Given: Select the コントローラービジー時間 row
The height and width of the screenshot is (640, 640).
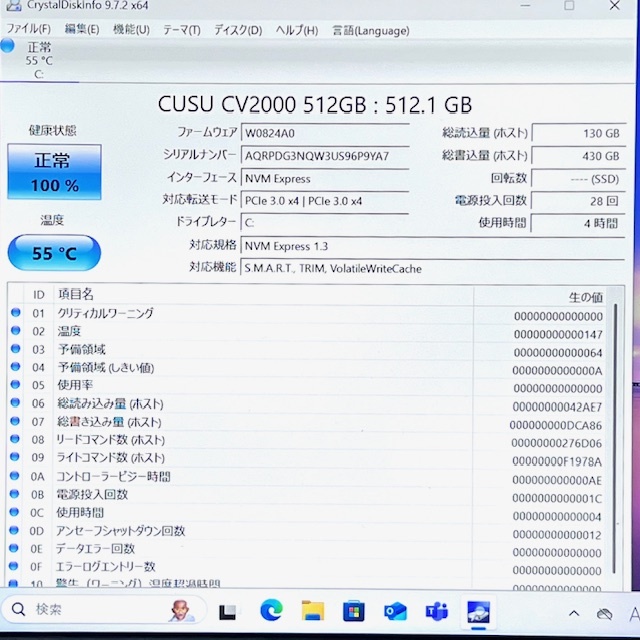Looking at the screenshot, I should click(307, 477).
